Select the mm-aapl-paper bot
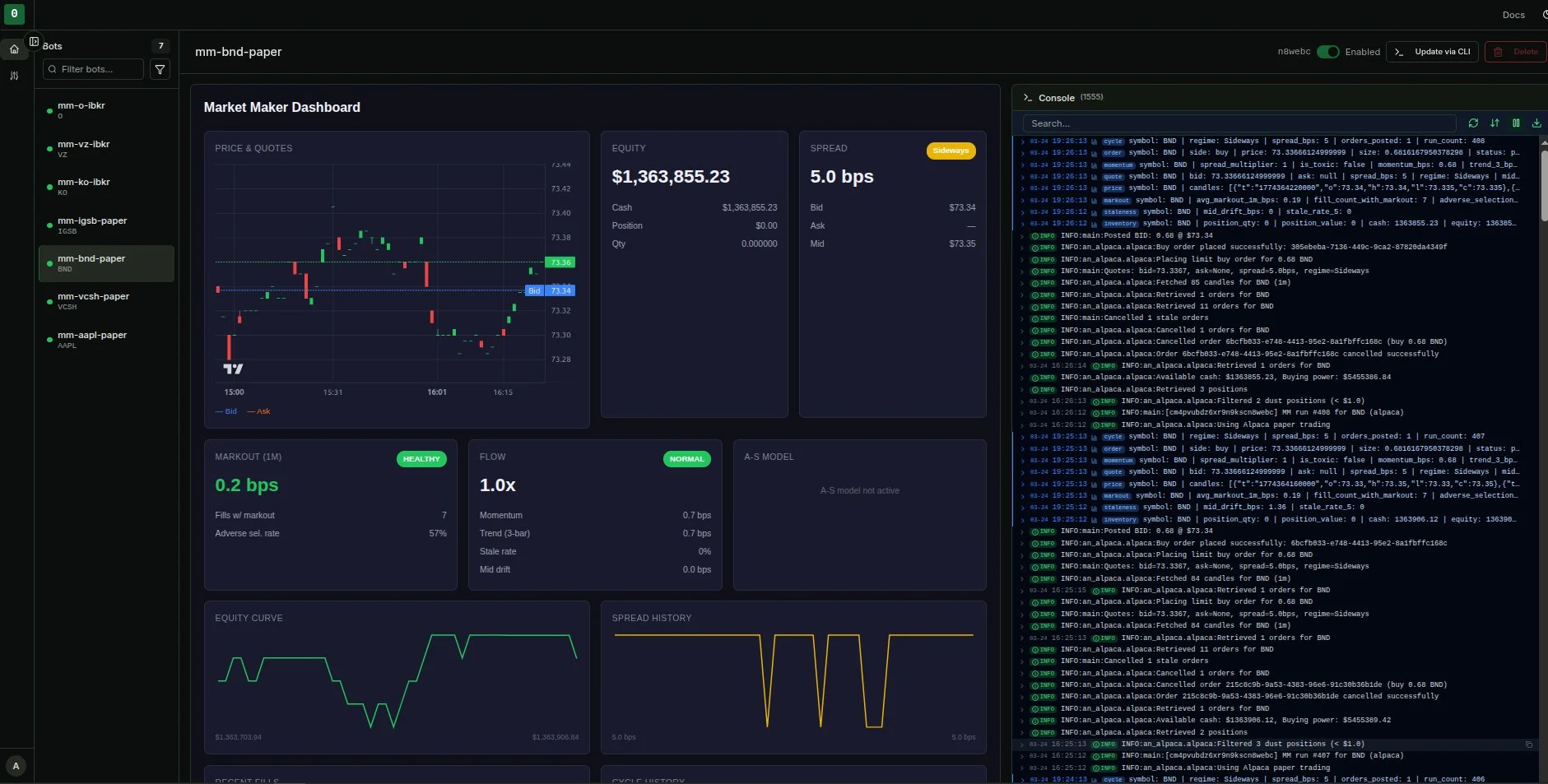 coord(106,339)
